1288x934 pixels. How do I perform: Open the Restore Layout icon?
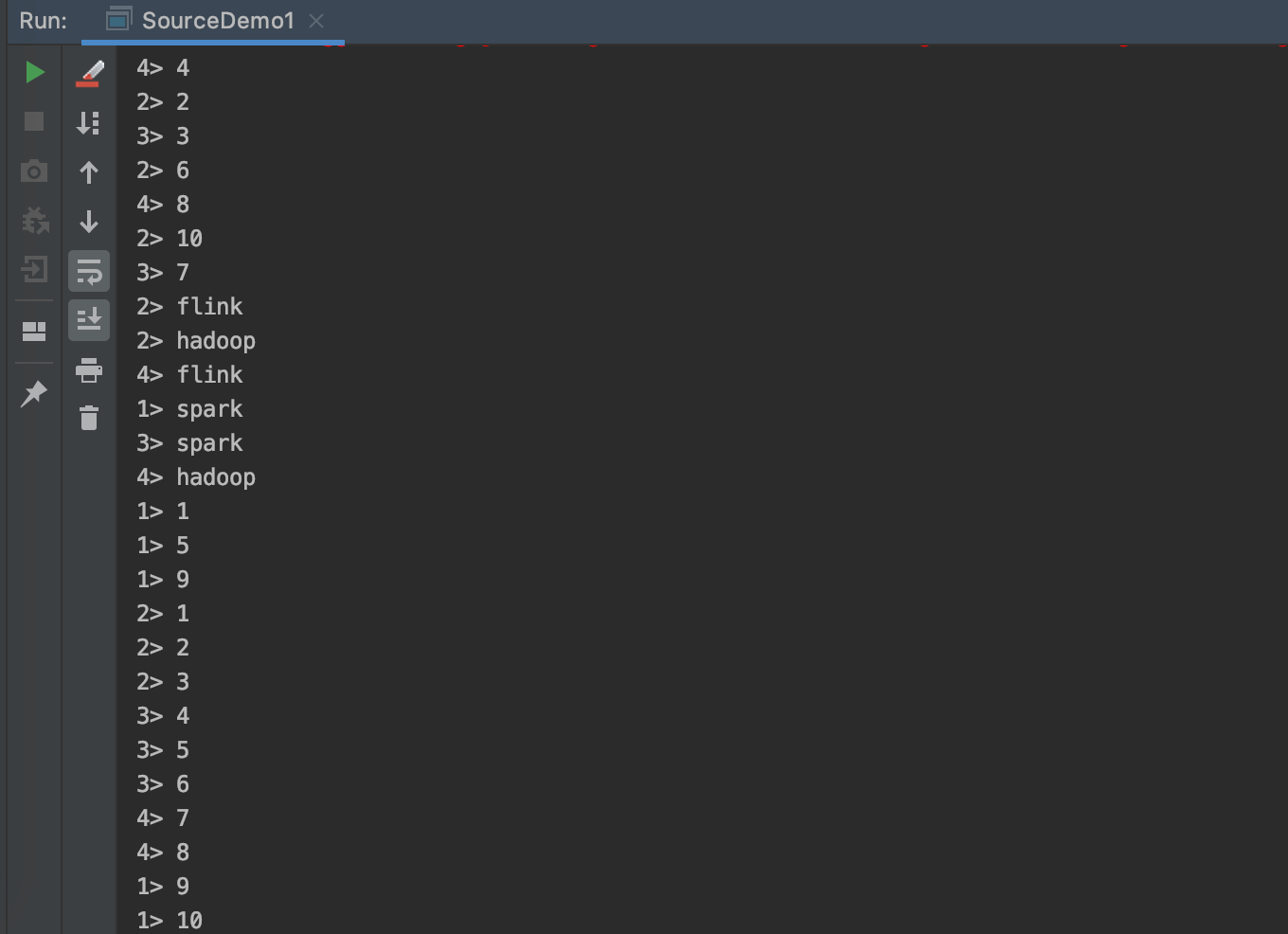34,331
